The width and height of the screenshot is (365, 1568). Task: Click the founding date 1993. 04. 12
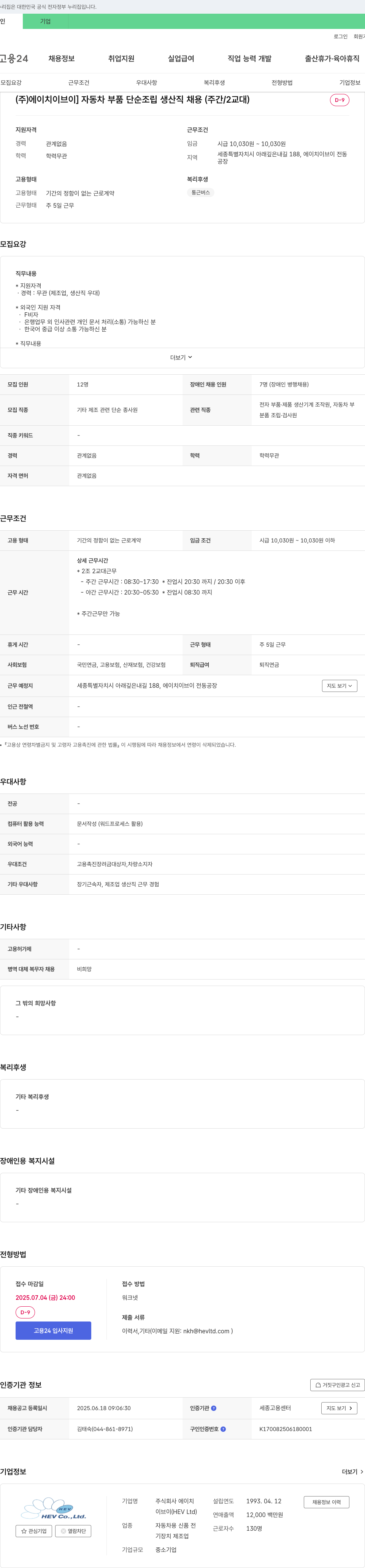point(263,1501)
